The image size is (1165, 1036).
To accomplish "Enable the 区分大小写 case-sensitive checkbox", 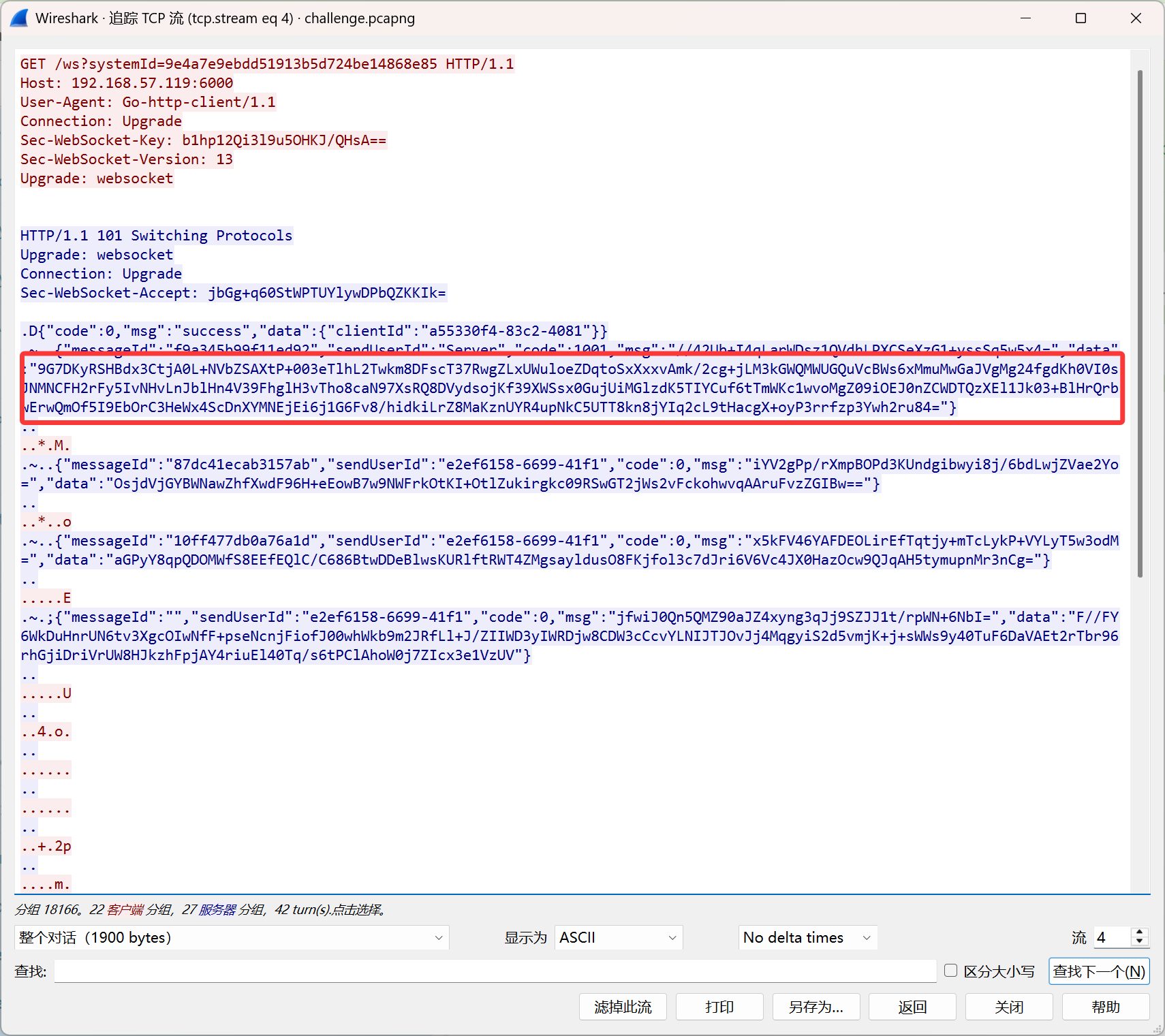I will pos(951,971).
